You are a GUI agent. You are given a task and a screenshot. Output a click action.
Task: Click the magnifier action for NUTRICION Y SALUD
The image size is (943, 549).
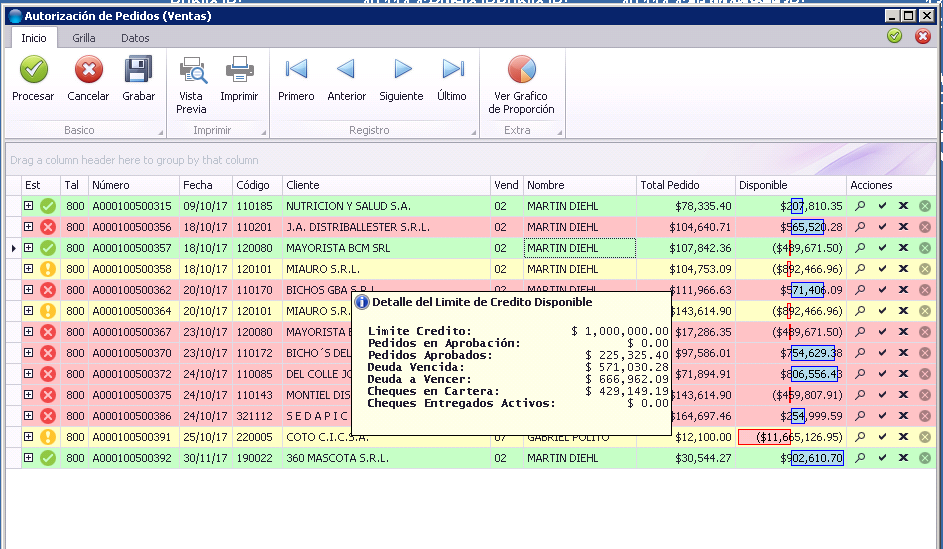(x=860, y=206)
